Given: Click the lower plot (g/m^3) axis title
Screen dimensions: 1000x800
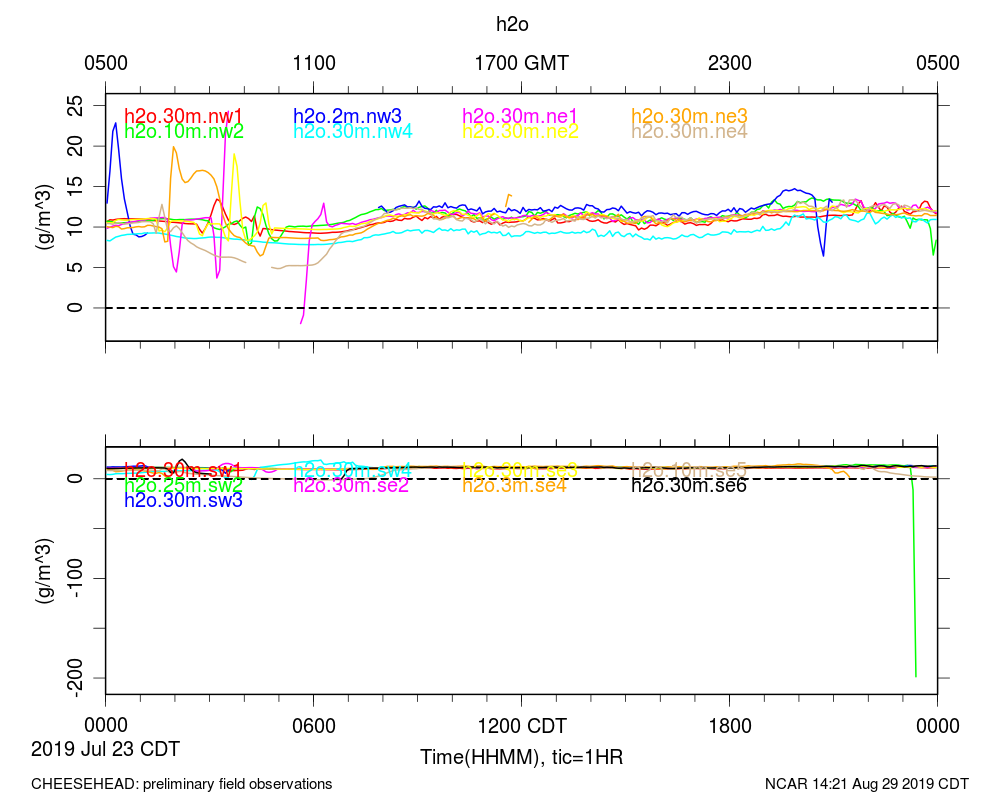Looking at the screenshot, I should [45, 571].
